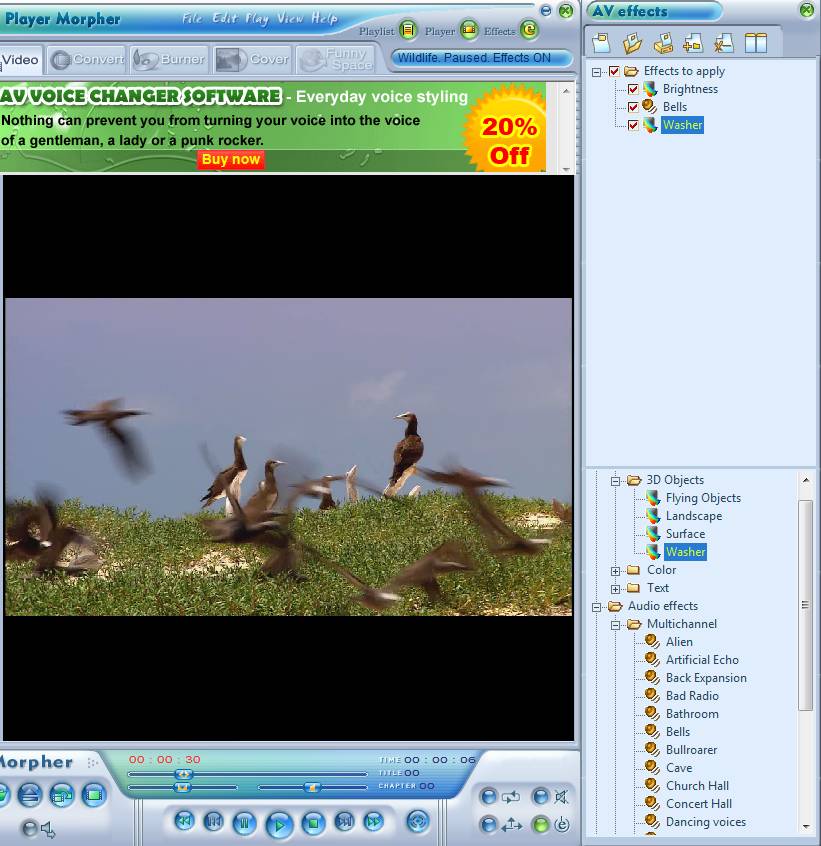
Task: Collapse the Multichannel folder
Action: pos(615,625)
